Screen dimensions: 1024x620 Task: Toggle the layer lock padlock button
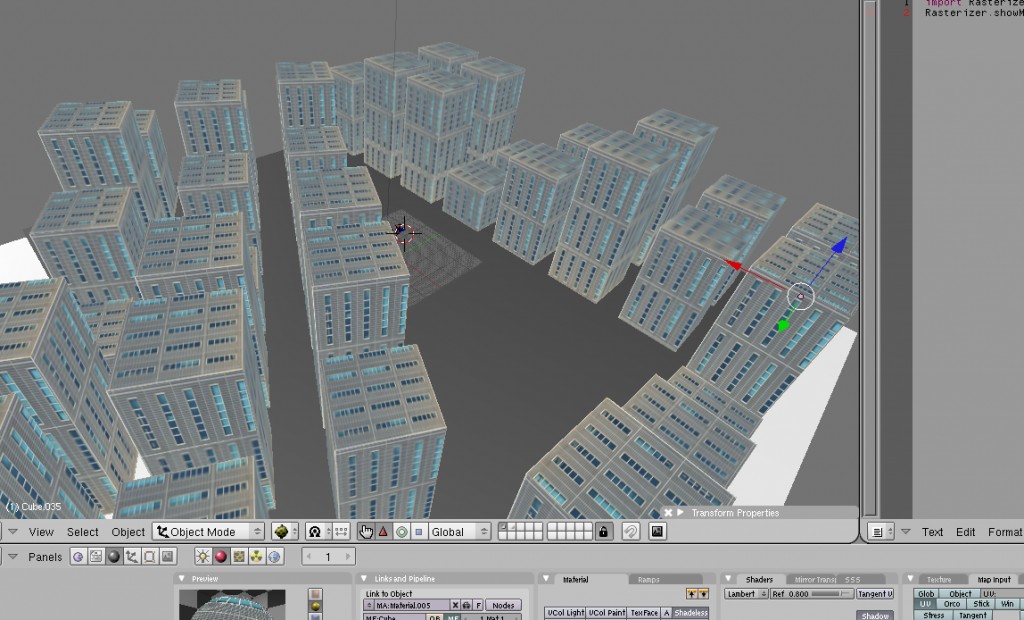604,532
